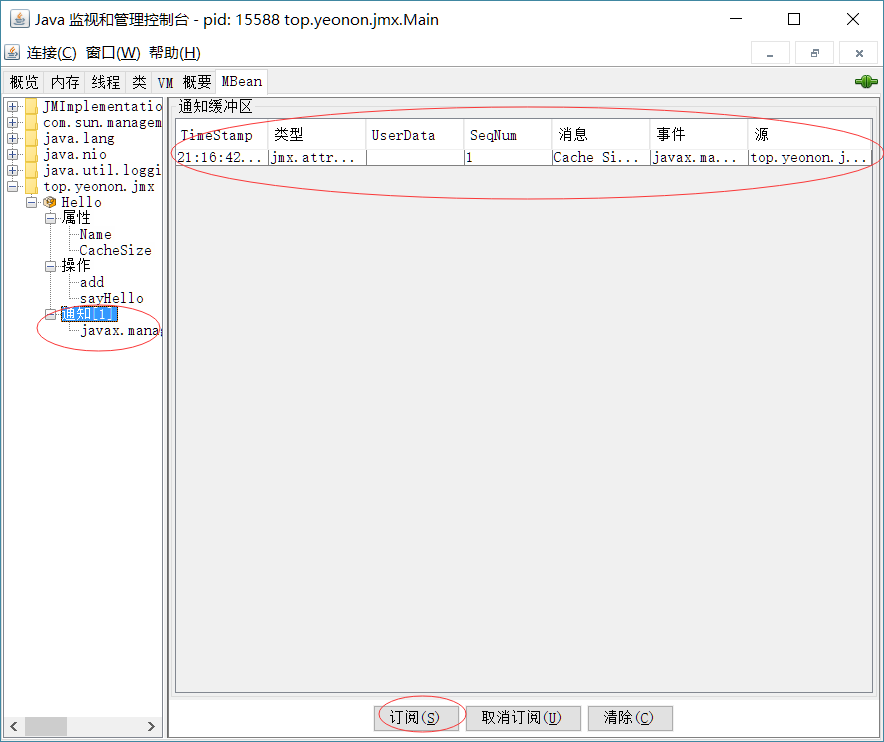Expand the java.util.logging node

point(12,170)
